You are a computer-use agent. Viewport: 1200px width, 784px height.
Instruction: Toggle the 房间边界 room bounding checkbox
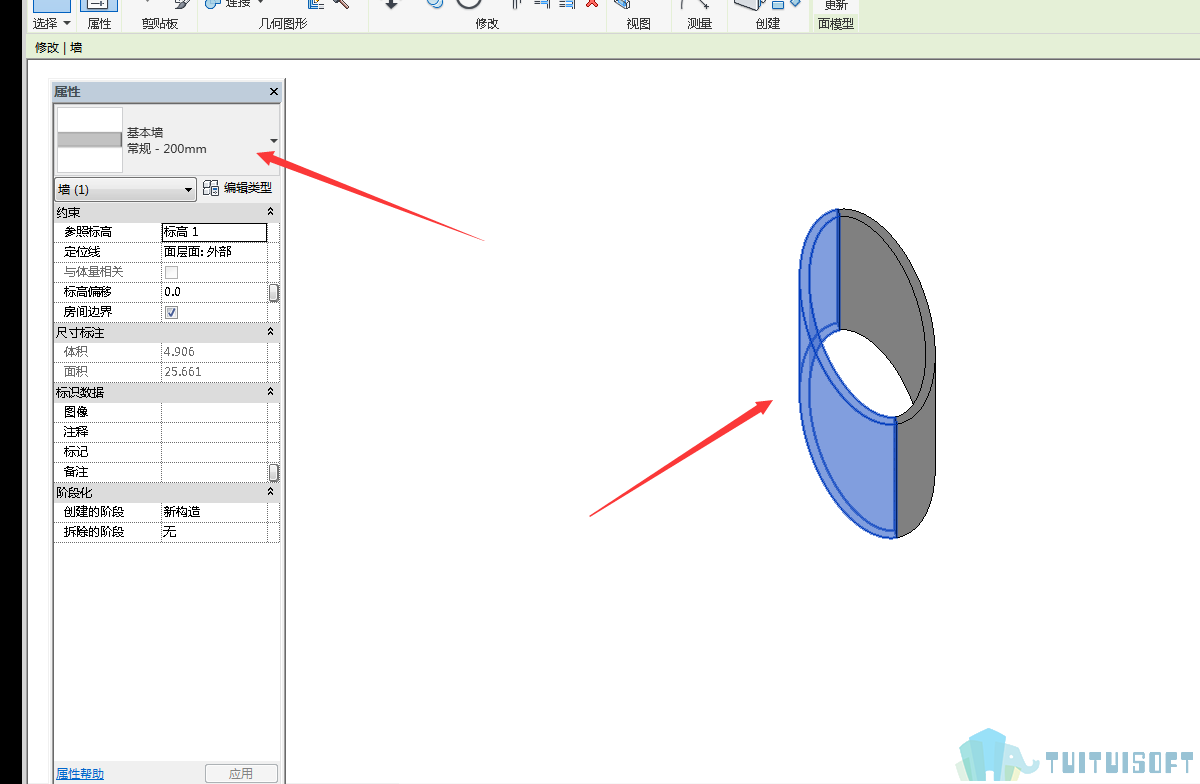click(x=171, y=312)
